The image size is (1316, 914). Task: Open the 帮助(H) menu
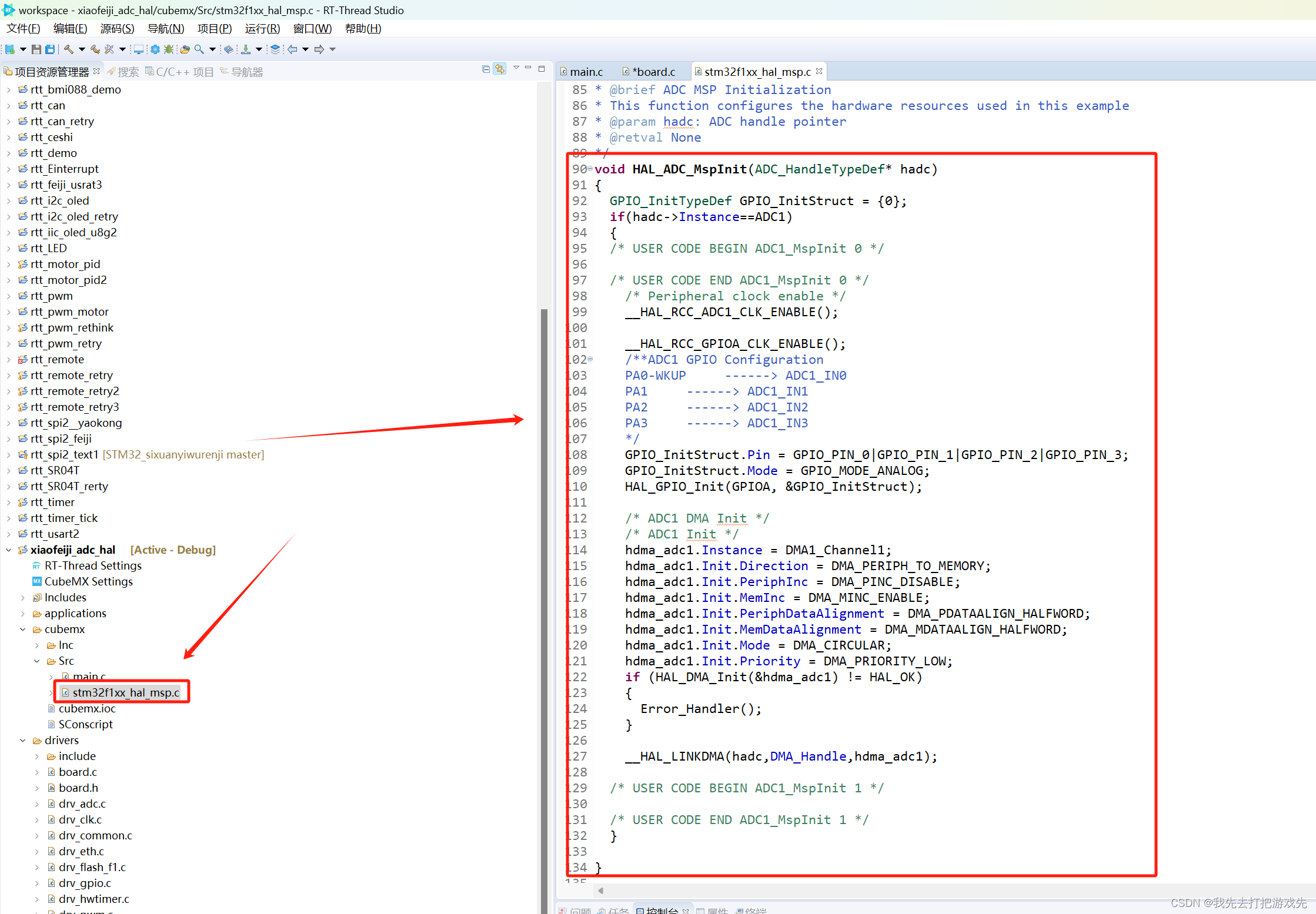(363, 28)
